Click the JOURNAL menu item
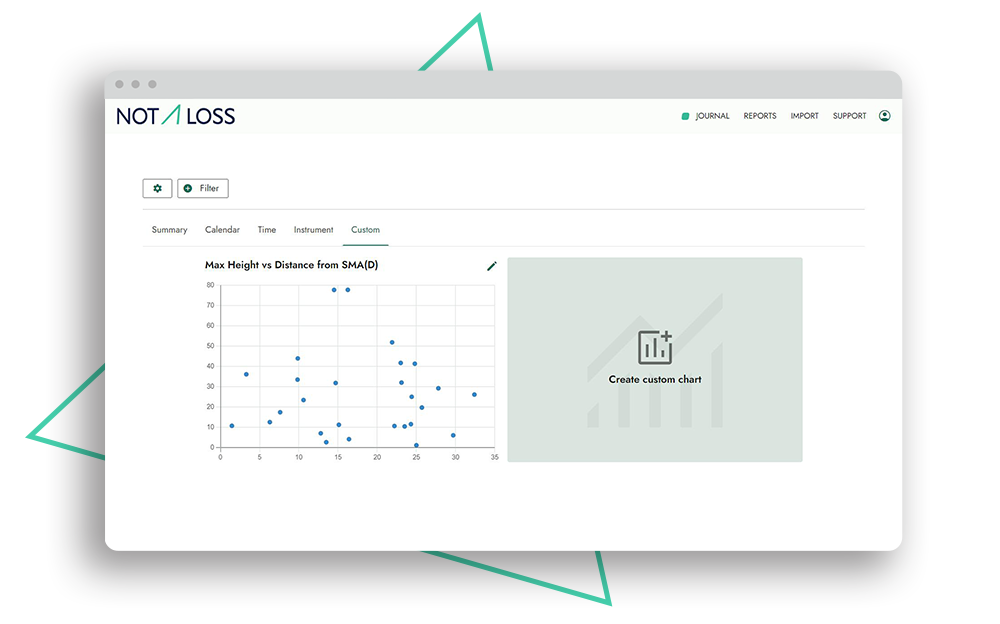 [x=711, y=116]
